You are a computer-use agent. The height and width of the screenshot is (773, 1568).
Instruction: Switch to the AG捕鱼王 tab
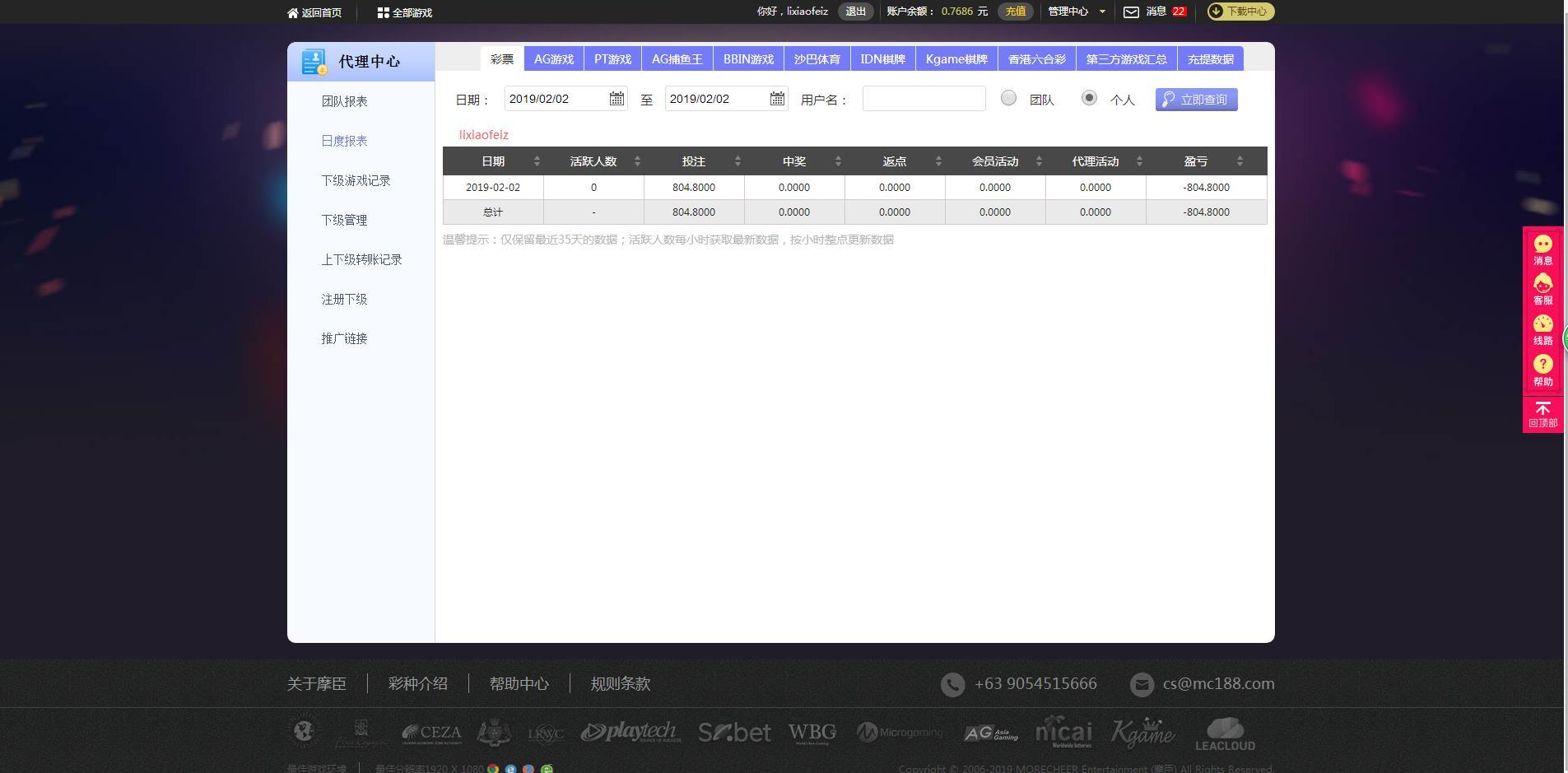[x=677, y=58]
